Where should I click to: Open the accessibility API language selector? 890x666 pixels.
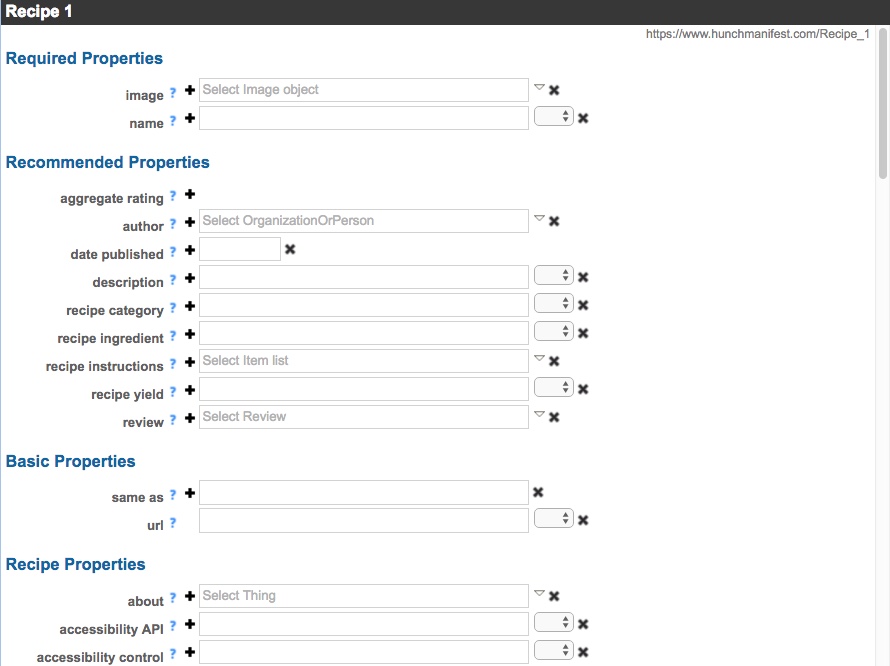(553, 622)
